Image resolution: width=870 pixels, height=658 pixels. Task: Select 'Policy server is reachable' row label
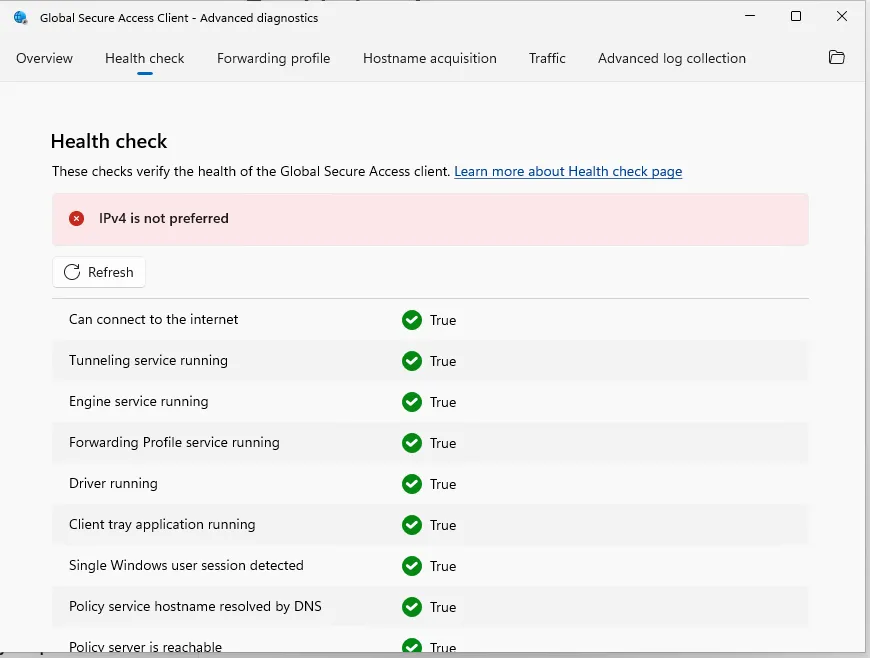(x=145, y=647)
